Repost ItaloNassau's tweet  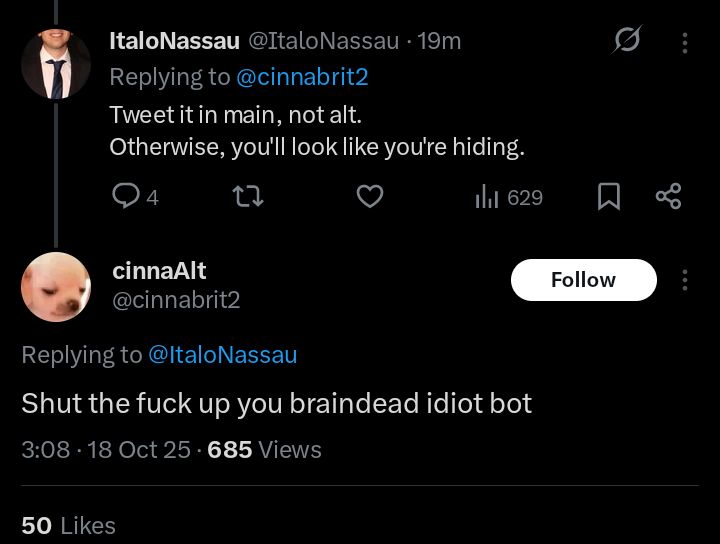point(248,197)
